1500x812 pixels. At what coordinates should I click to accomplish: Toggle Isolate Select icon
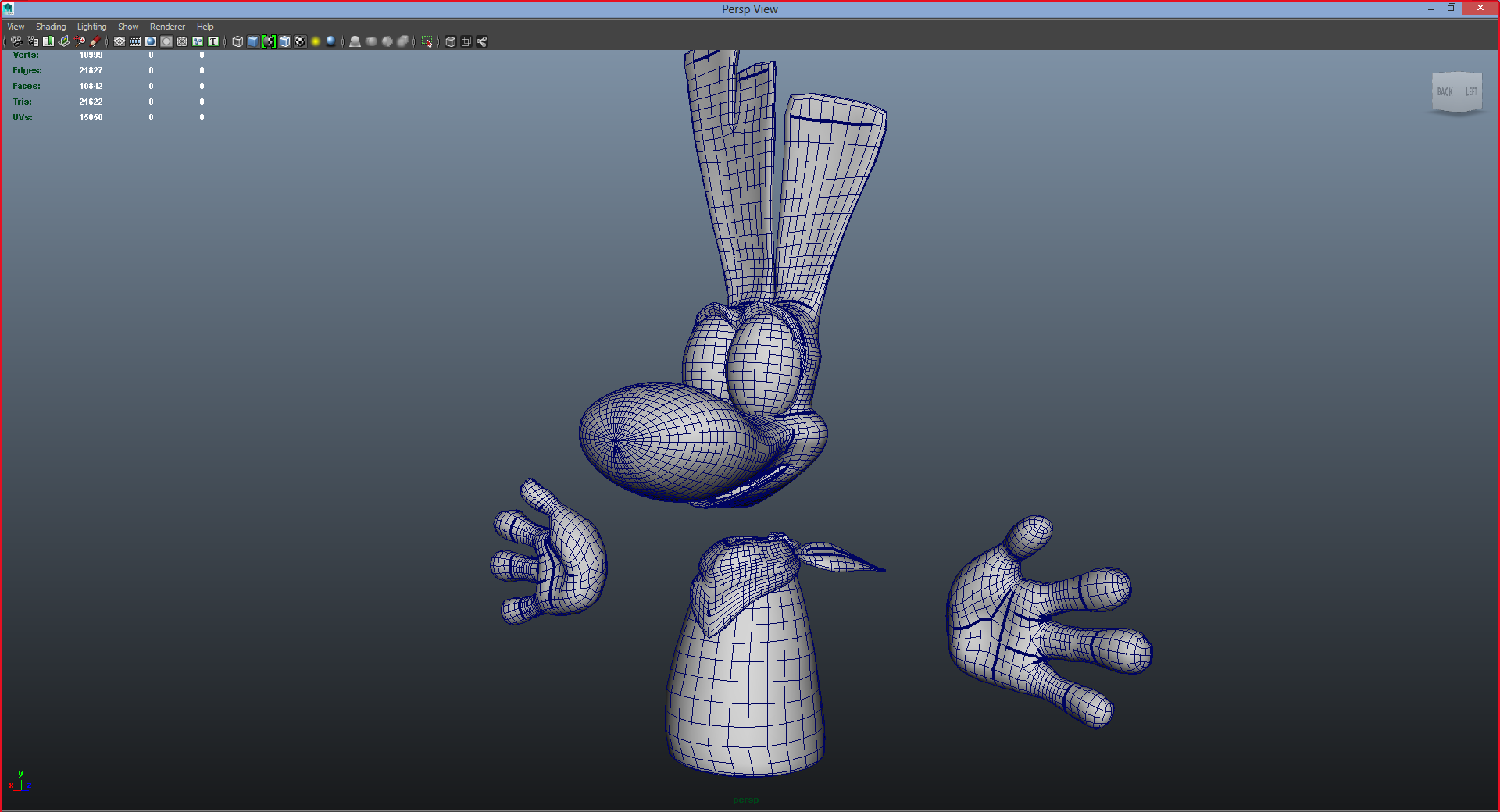427,41
